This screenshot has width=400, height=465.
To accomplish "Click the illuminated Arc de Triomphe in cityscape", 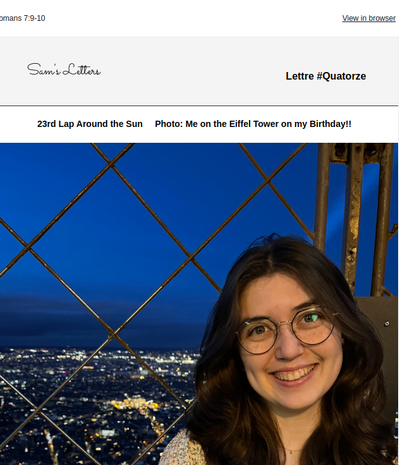I will (x=134, y=403).
